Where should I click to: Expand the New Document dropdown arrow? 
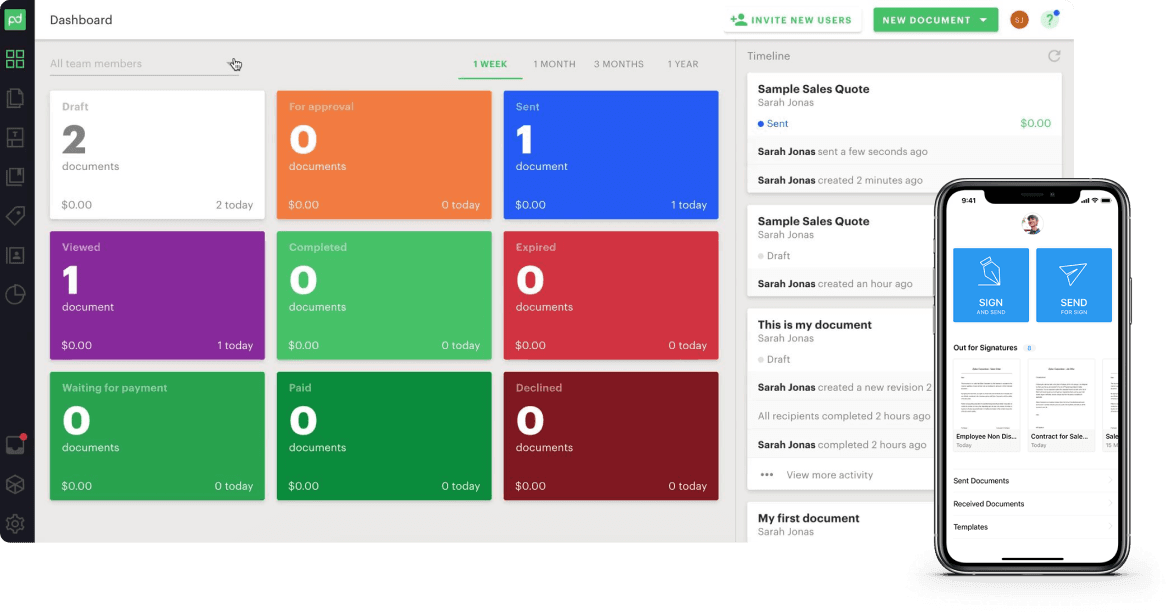983,20
